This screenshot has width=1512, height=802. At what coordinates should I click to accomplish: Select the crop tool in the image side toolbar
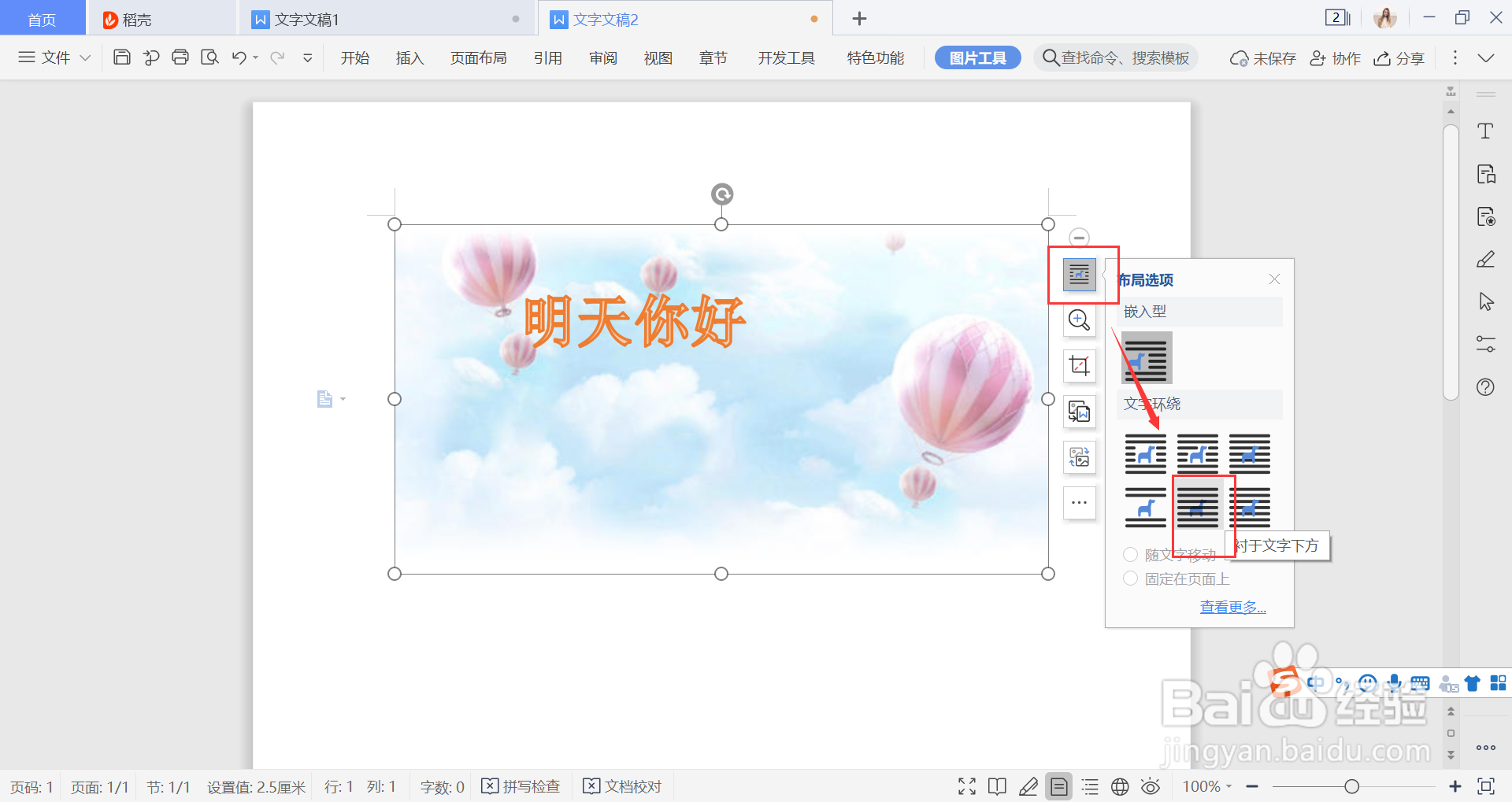click(x=1080, y=366)
